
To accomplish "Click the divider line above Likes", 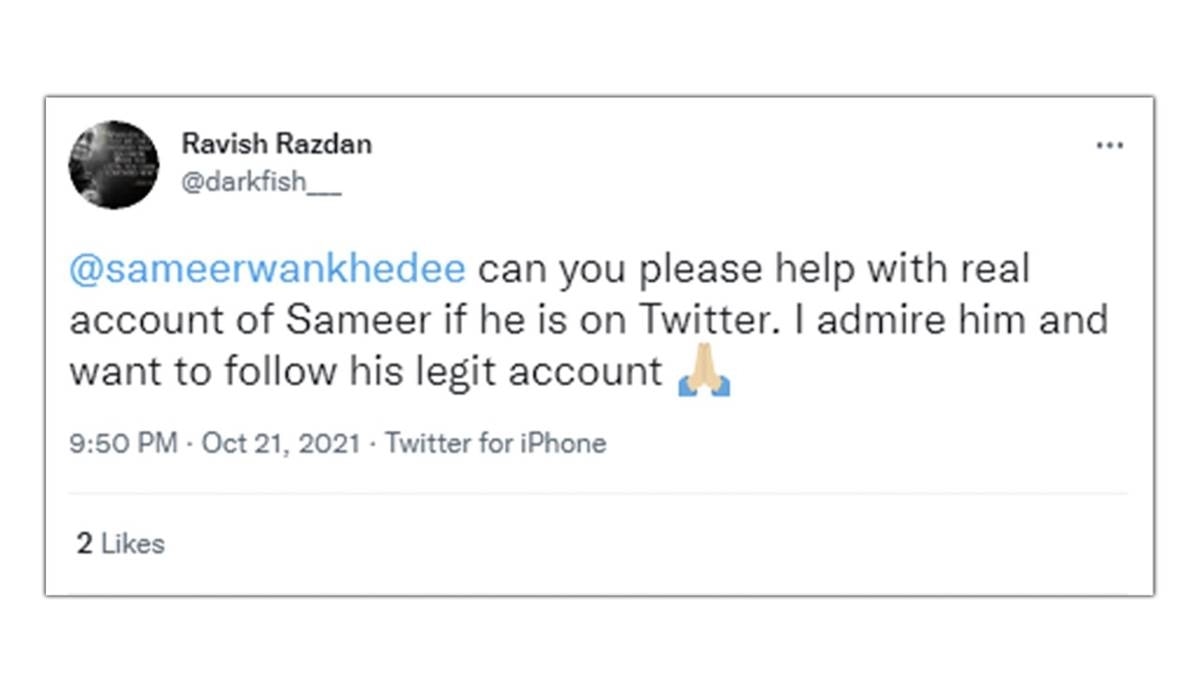I will 598,493.
